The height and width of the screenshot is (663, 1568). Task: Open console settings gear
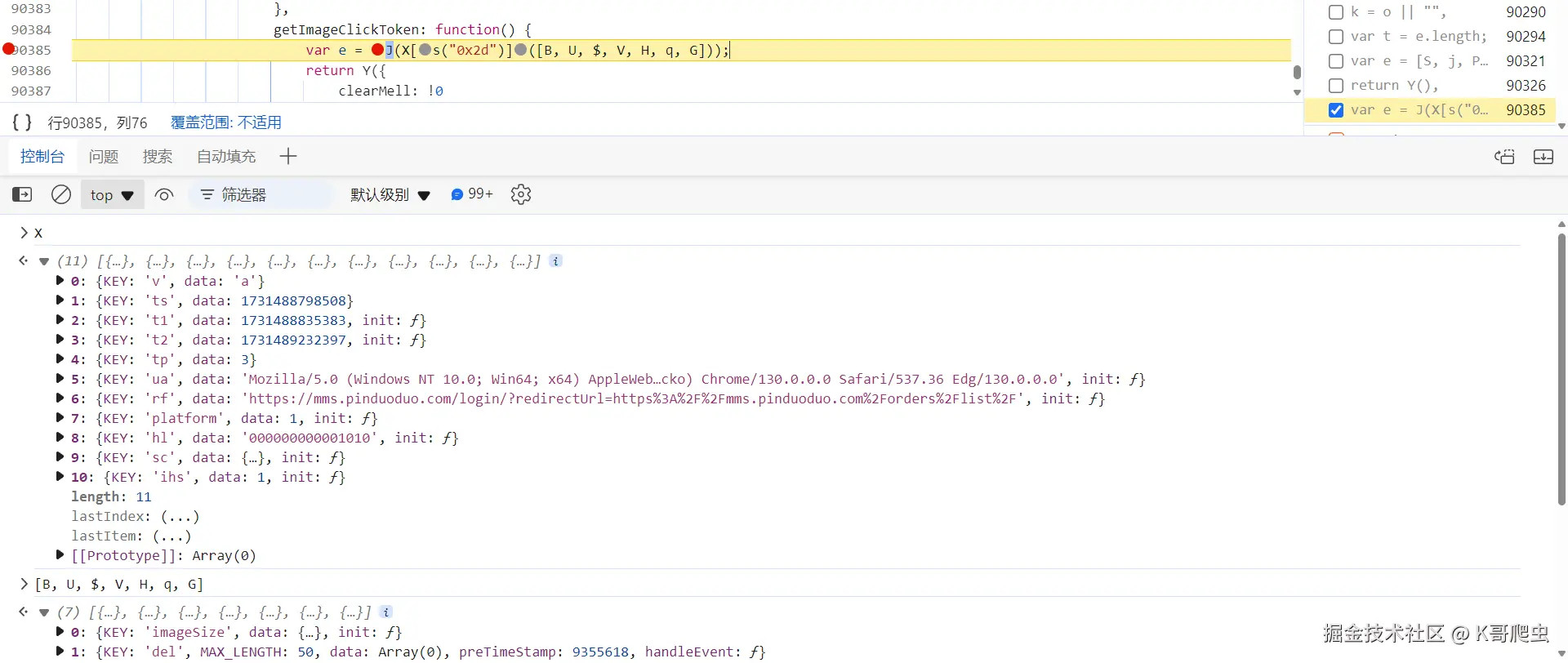coord(521,194)
